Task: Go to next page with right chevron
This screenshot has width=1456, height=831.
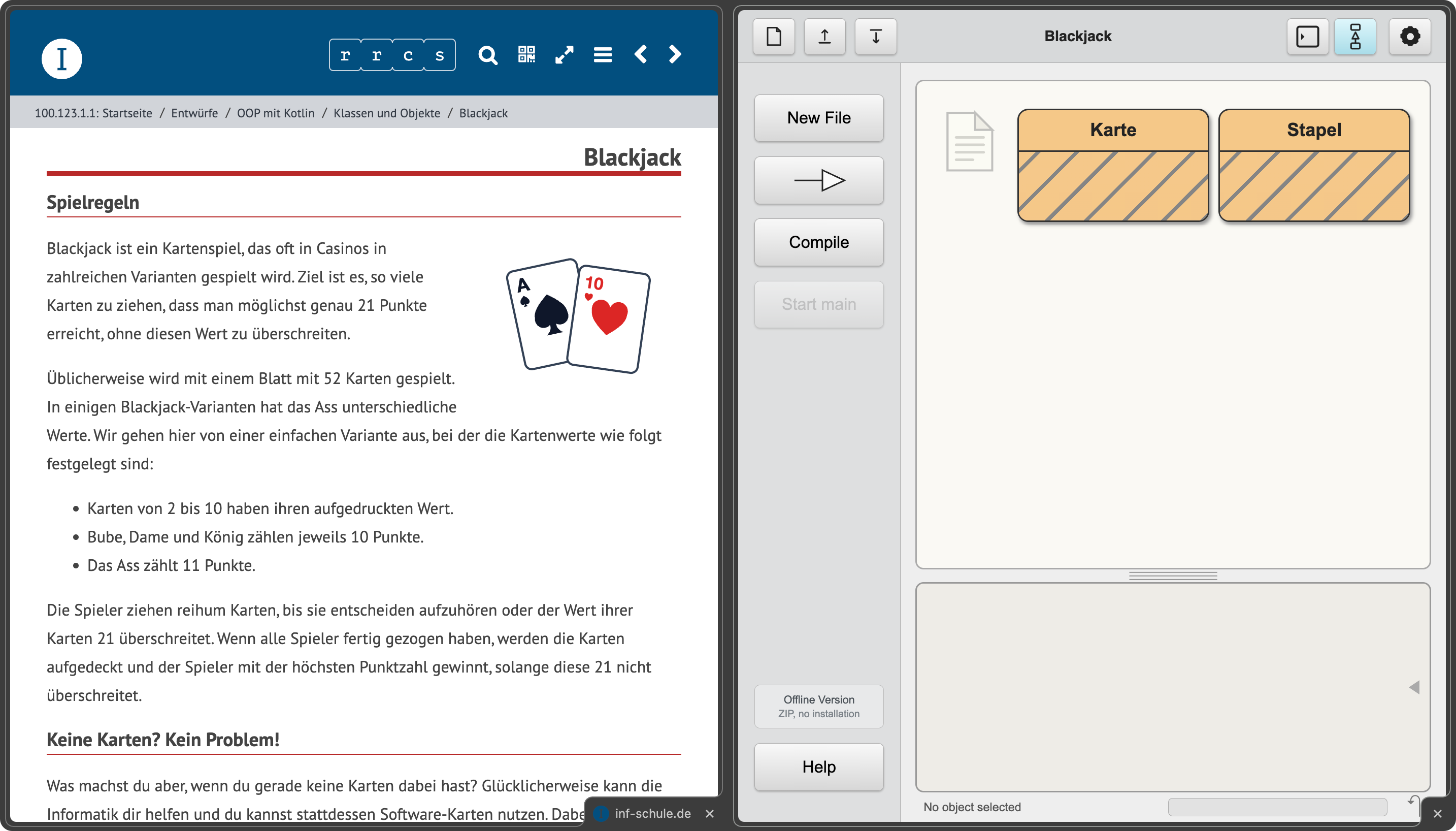Action: [675, 54]
